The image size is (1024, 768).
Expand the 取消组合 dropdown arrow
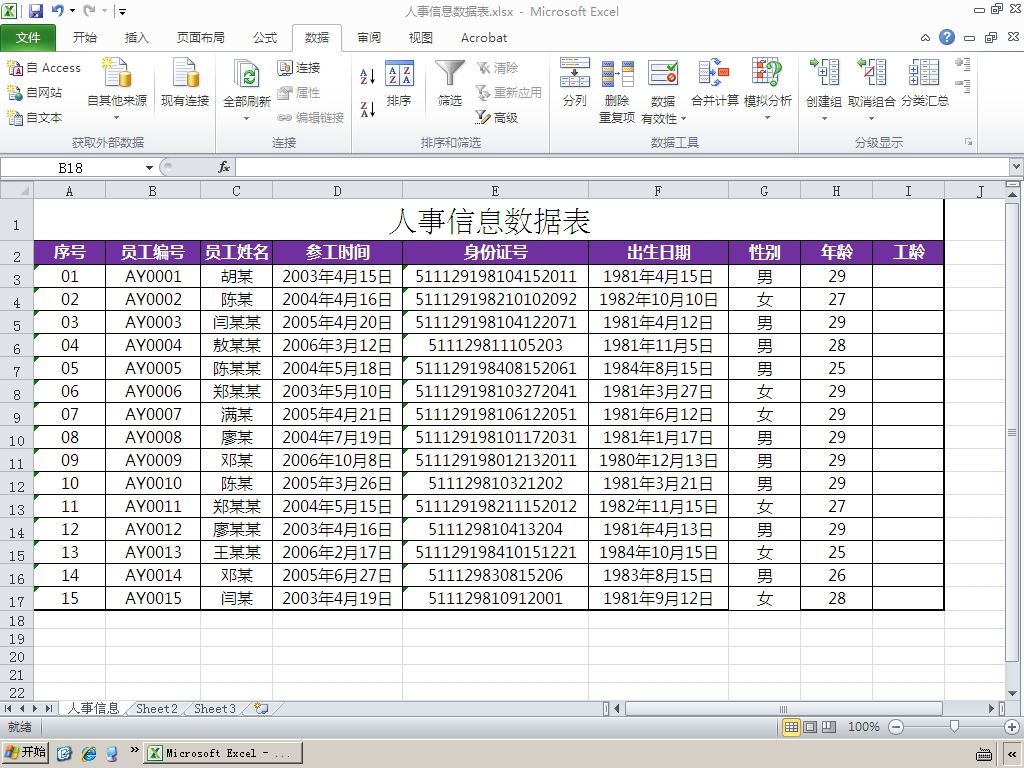pos(871,119)
